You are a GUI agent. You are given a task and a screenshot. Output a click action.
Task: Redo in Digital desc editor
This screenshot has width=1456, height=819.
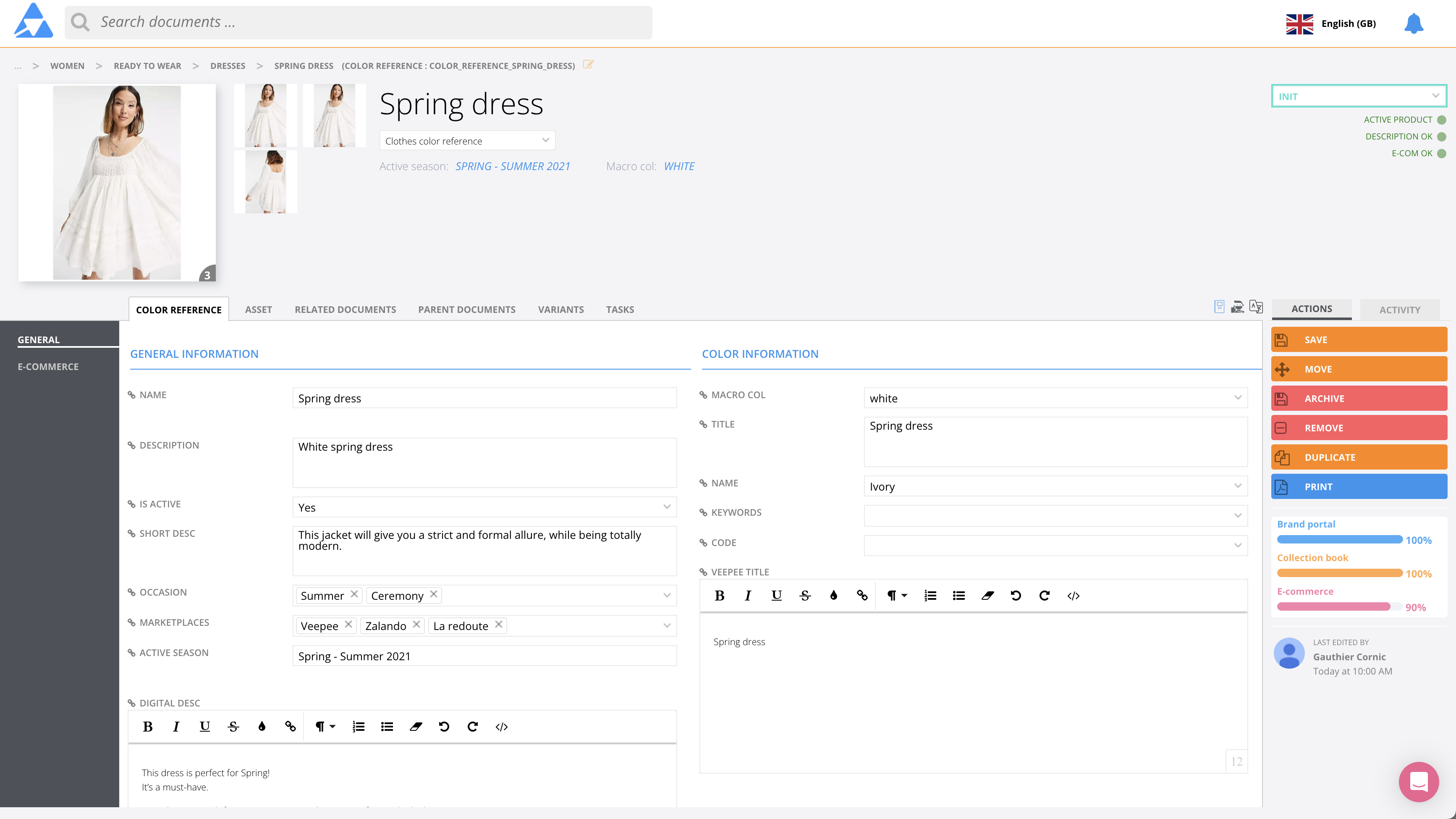(472, 727)
